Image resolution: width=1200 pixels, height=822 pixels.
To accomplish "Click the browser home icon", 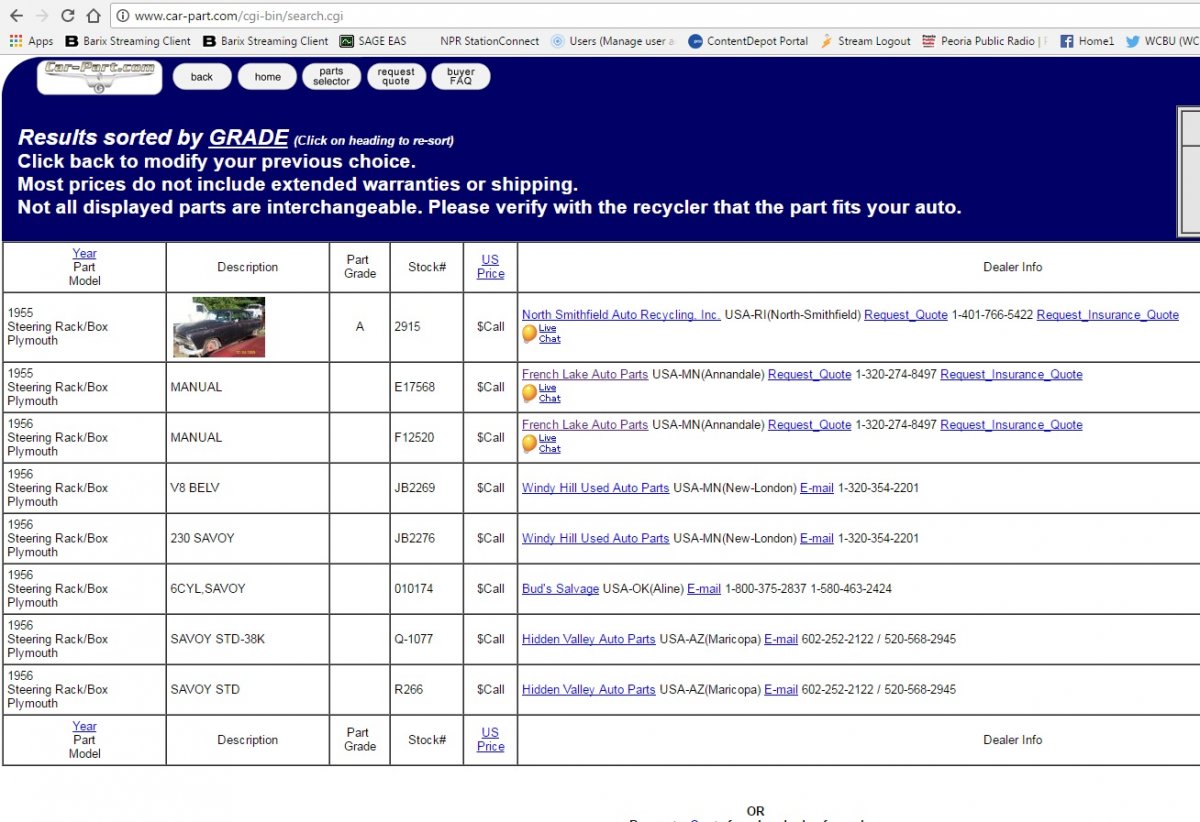I will coord(92,16).
